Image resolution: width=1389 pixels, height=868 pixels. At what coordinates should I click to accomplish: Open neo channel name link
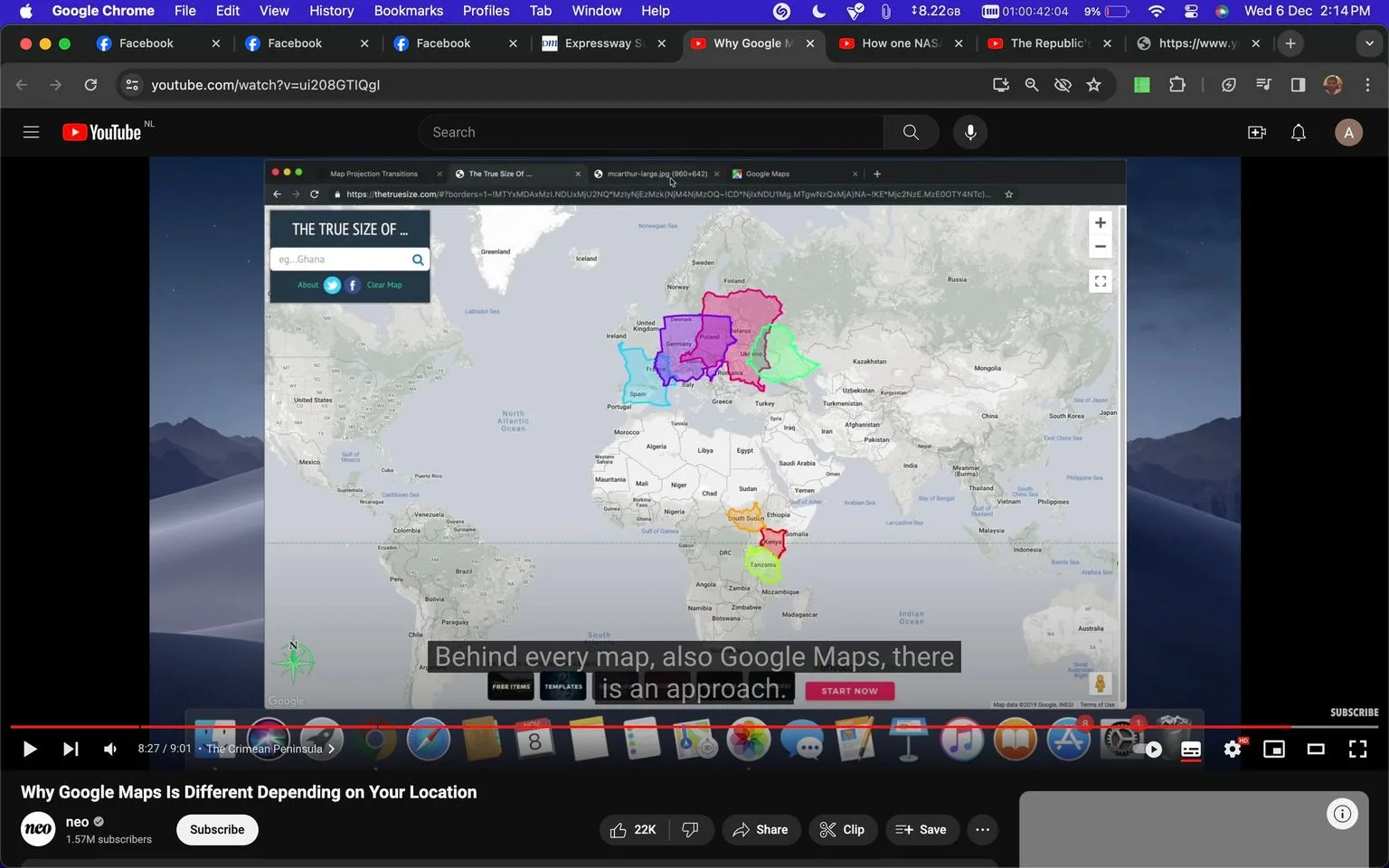point(77,822)
